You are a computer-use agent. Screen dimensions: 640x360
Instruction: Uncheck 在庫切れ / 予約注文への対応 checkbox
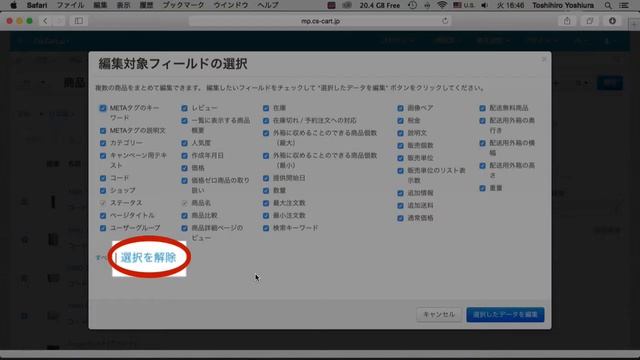point(266,121)
